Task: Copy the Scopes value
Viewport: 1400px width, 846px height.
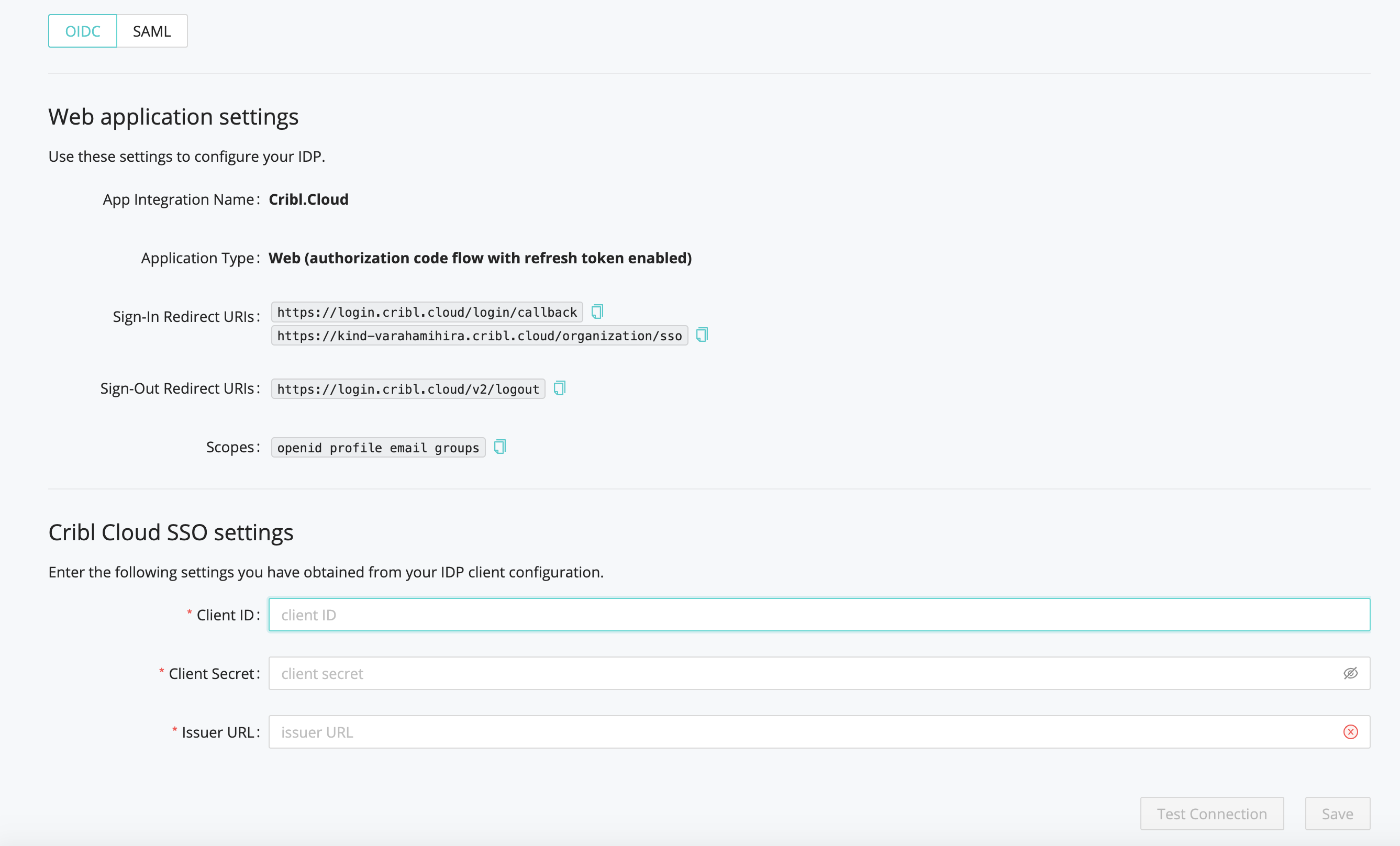Action: pos(500,447)
